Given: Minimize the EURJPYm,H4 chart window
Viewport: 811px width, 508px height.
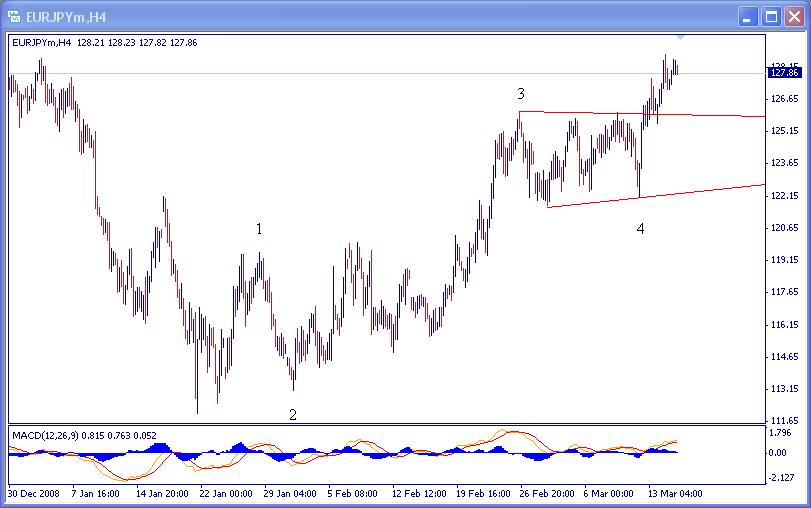Looking at the screenshot, I should pos(746,17).
